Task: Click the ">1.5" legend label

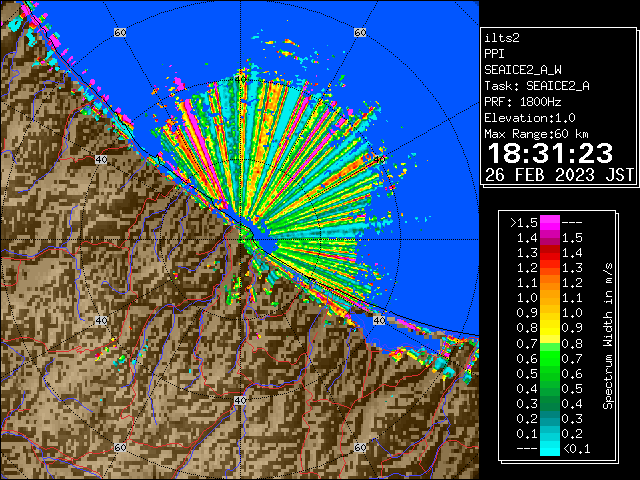Action: pos(524,223)
